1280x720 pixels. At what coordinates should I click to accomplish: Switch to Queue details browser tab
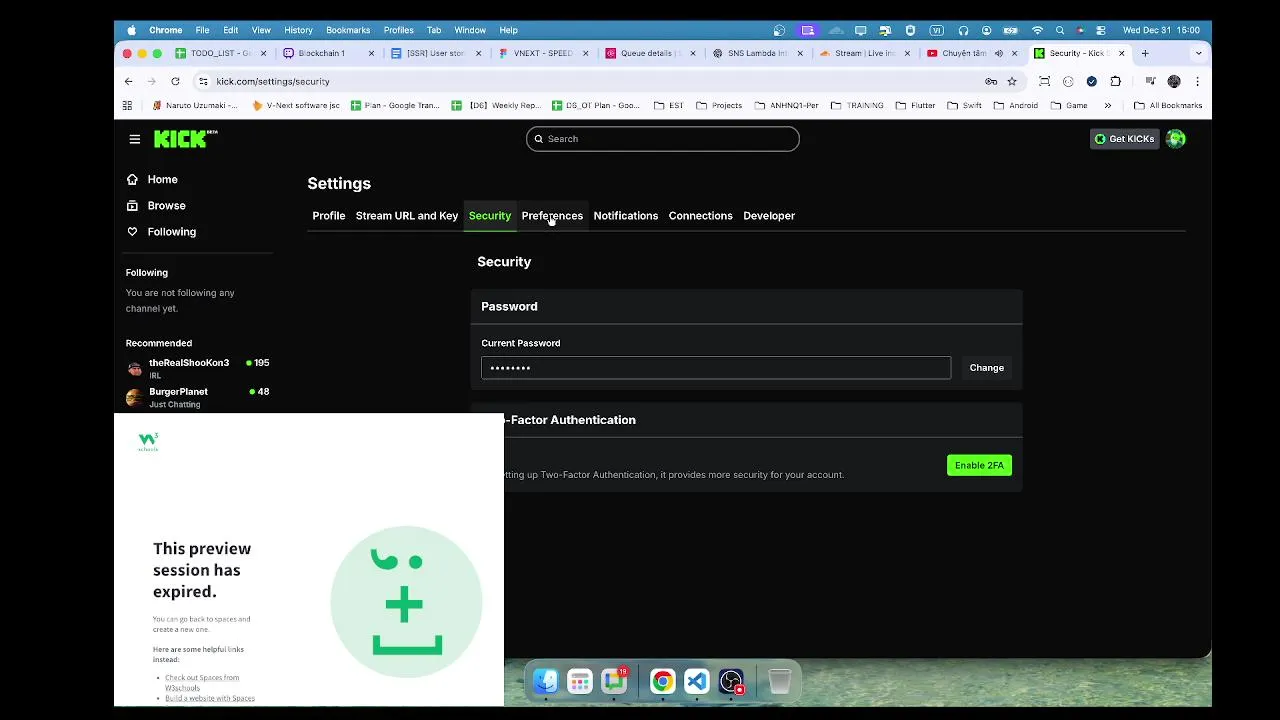650,53
